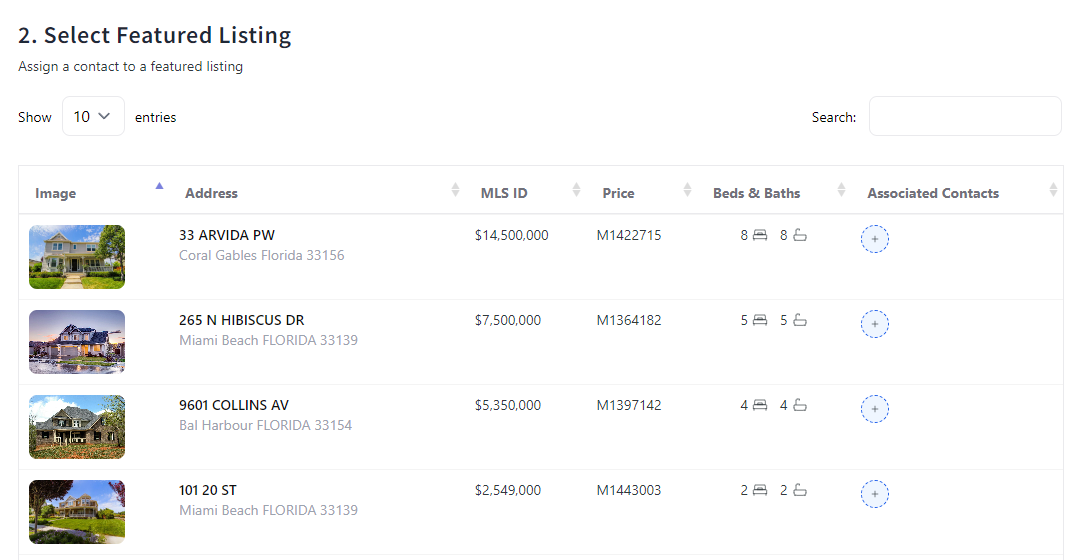Add contact to 33 ARVIDA PW listing
The image size is (1084, 560).
coord(875,239)
